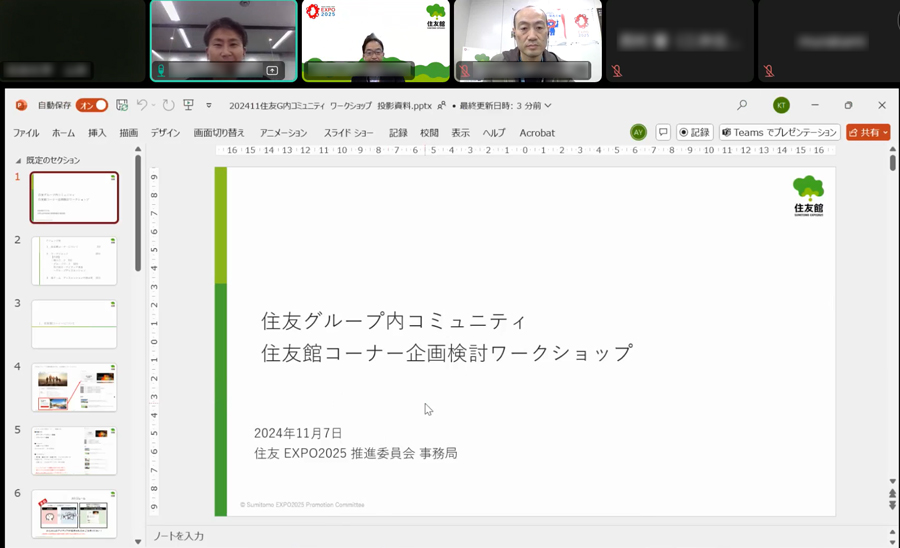This screenshot has width=900, height=548.
Task: Select slide 2 thumbnail
Action: point(74,261)
